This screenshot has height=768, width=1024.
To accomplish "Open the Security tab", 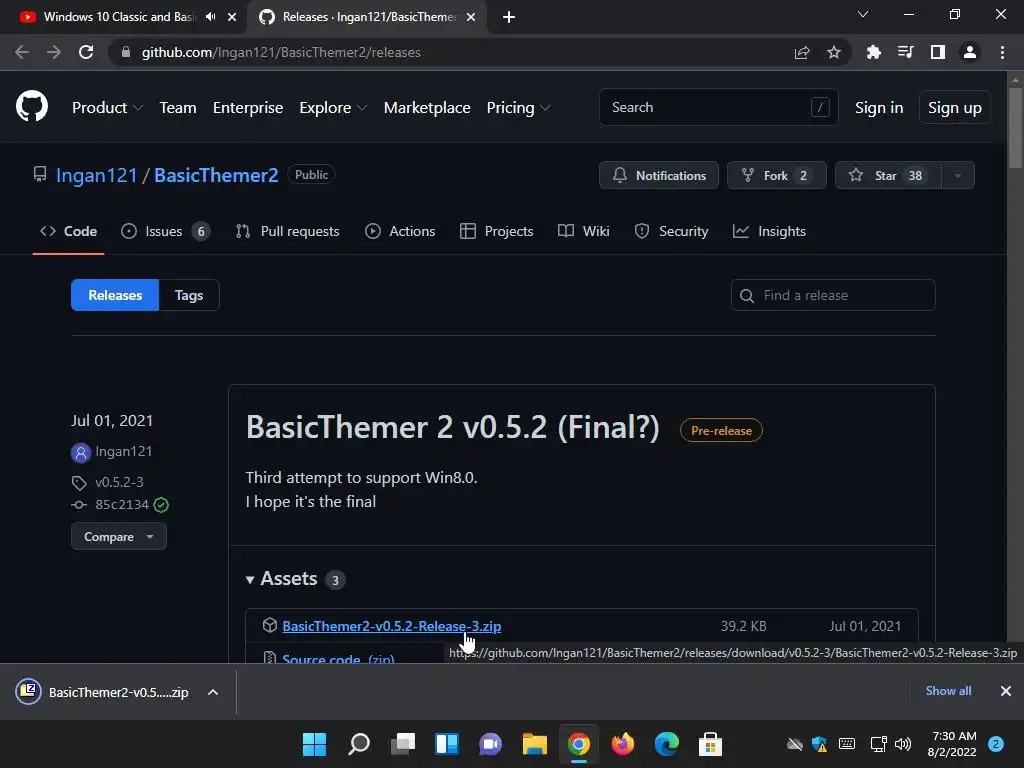I will click(671, 231).
